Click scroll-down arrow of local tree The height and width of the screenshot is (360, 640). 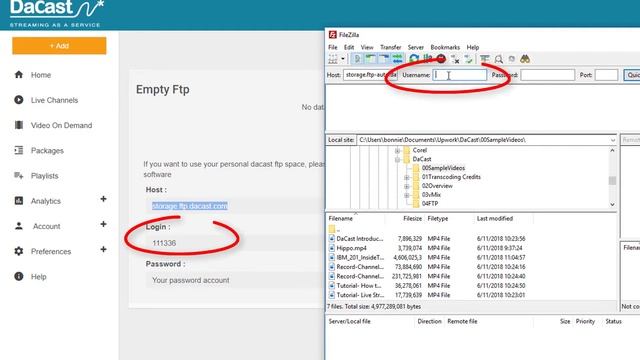pos(612,204)
